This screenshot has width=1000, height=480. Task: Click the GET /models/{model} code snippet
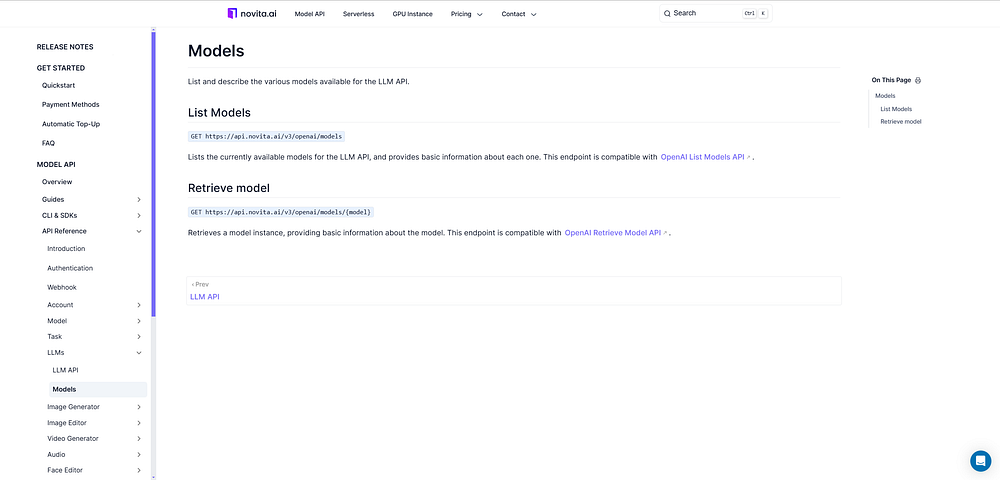point(281,212)
